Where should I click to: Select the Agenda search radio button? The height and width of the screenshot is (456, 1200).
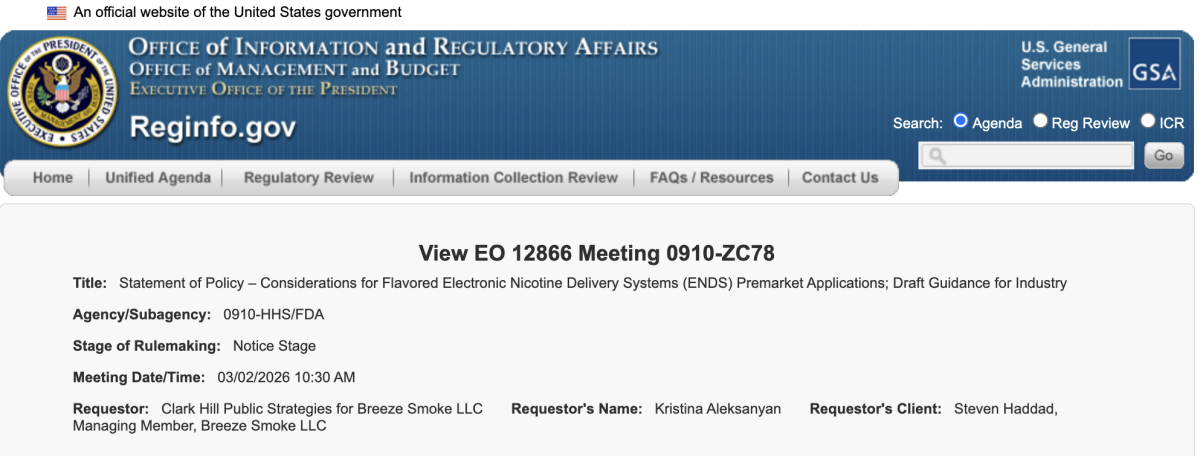[x=961, y=122]
